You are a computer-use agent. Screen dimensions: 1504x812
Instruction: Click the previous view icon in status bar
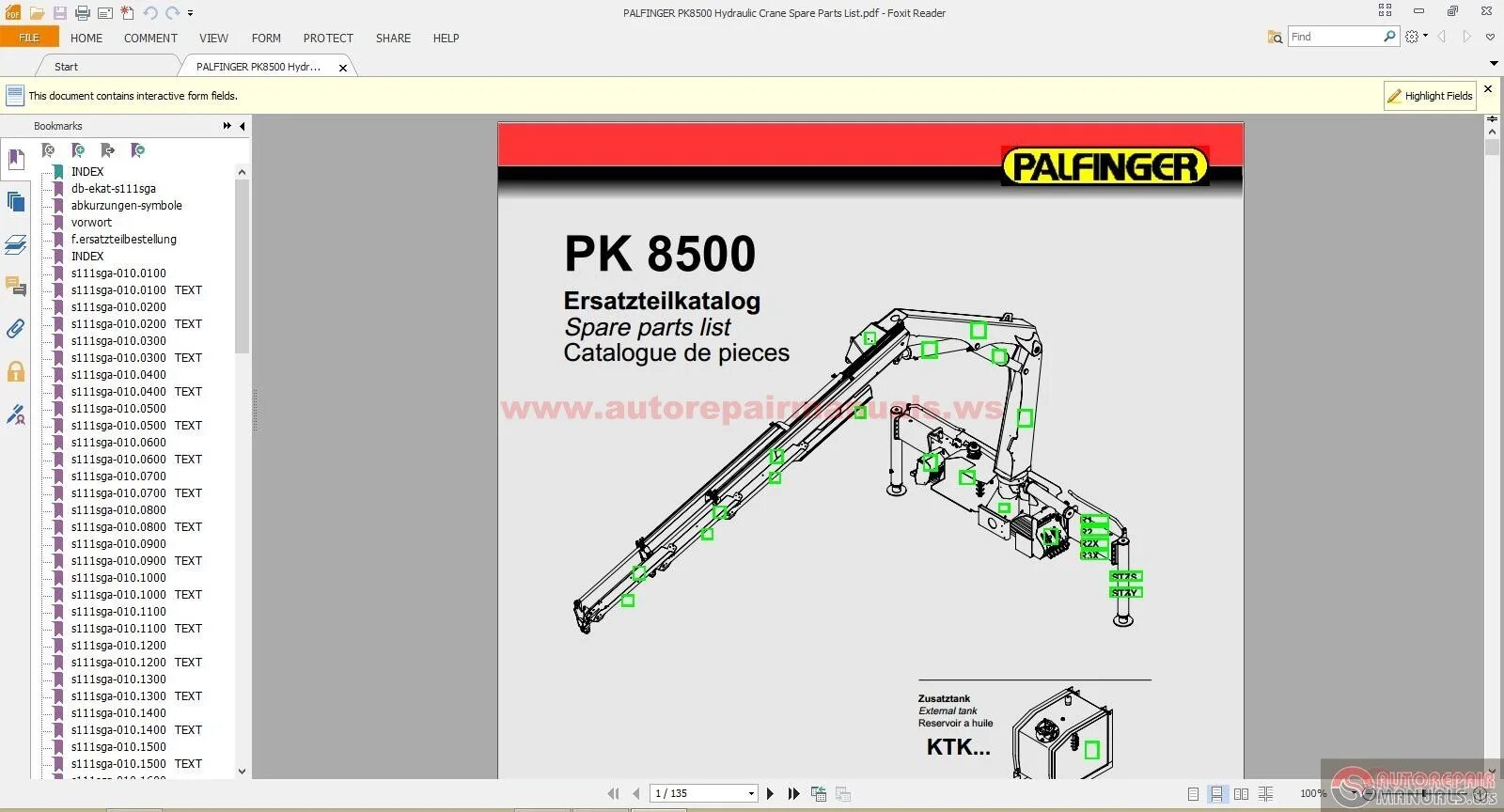[819, 794]
